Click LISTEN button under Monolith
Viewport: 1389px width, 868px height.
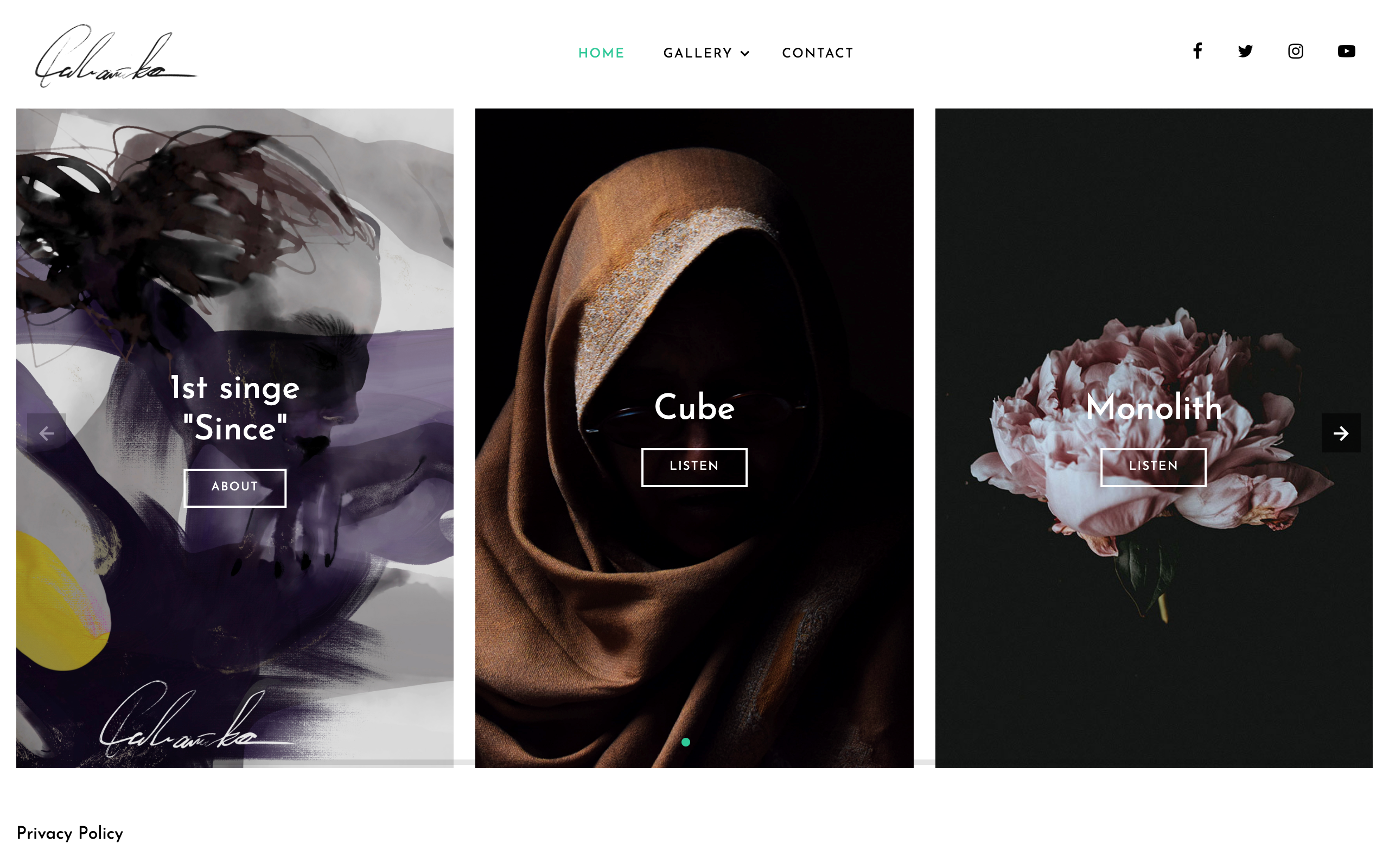pos(1153,467)
